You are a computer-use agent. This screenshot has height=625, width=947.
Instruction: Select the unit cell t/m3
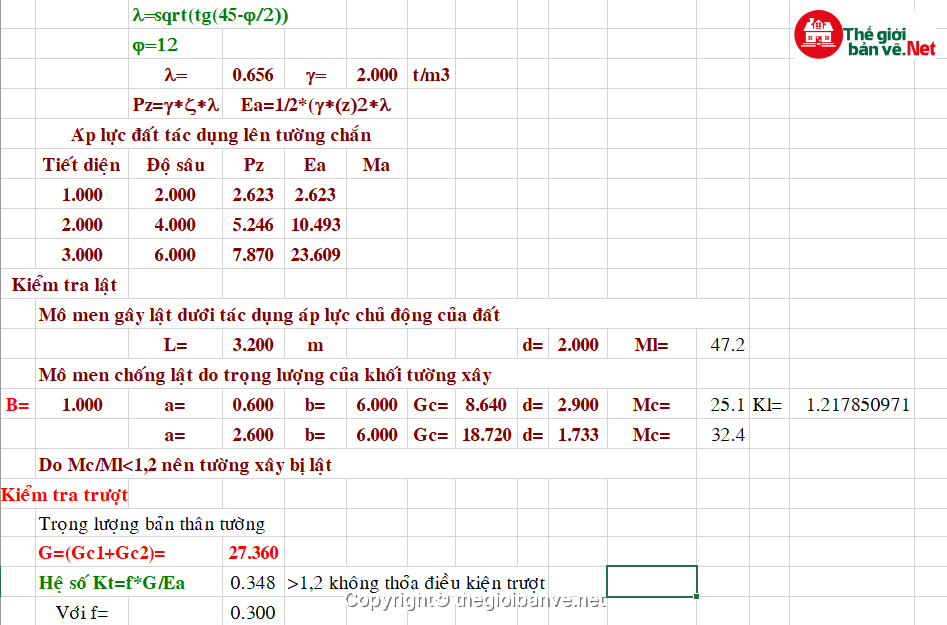point(431,75)
